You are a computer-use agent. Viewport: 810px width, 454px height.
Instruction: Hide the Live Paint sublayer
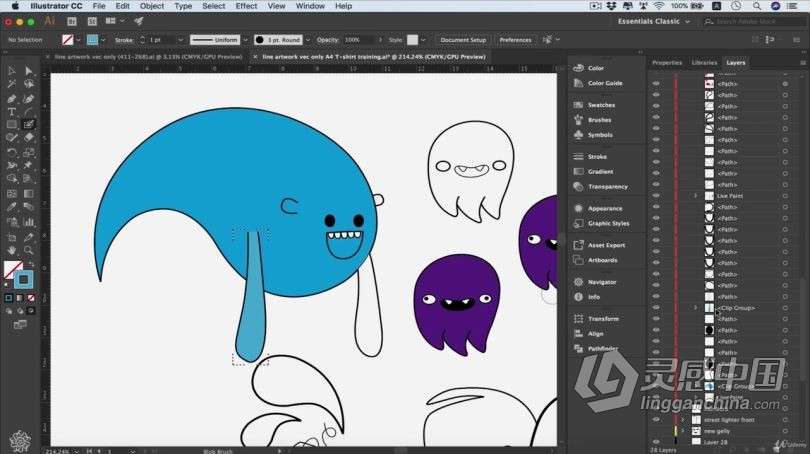pyautogui.click(x=656, y=196)
